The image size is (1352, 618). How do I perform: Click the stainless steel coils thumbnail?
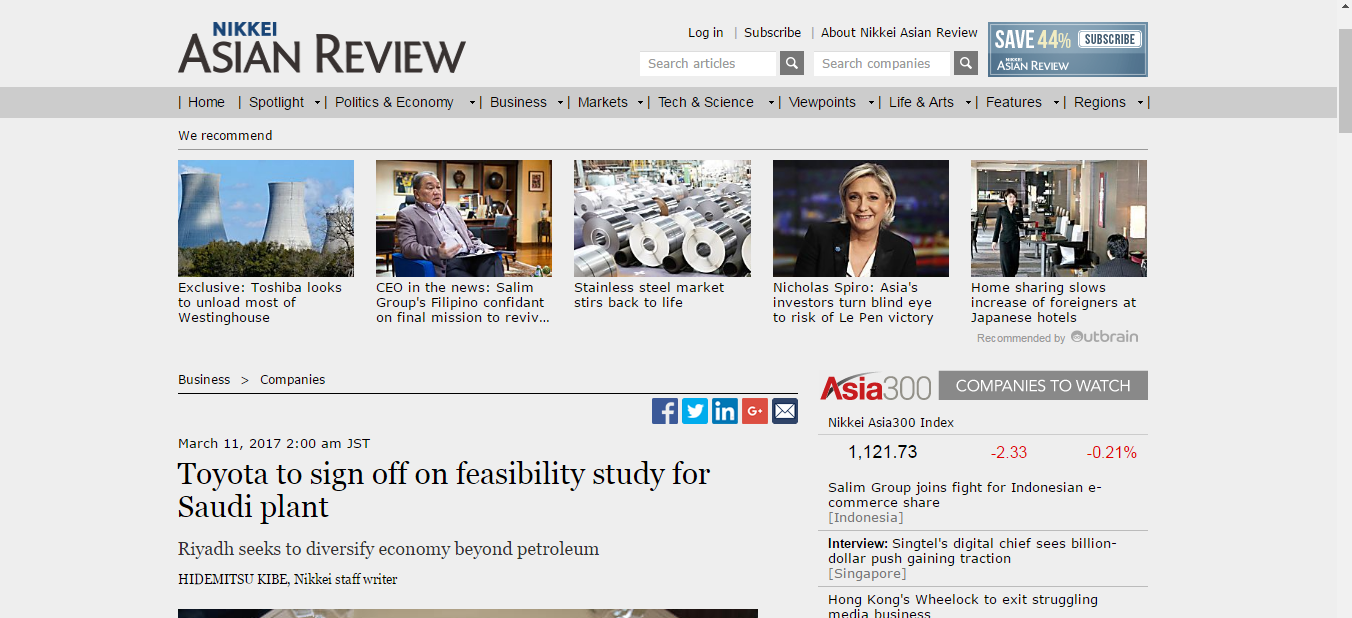662,218
